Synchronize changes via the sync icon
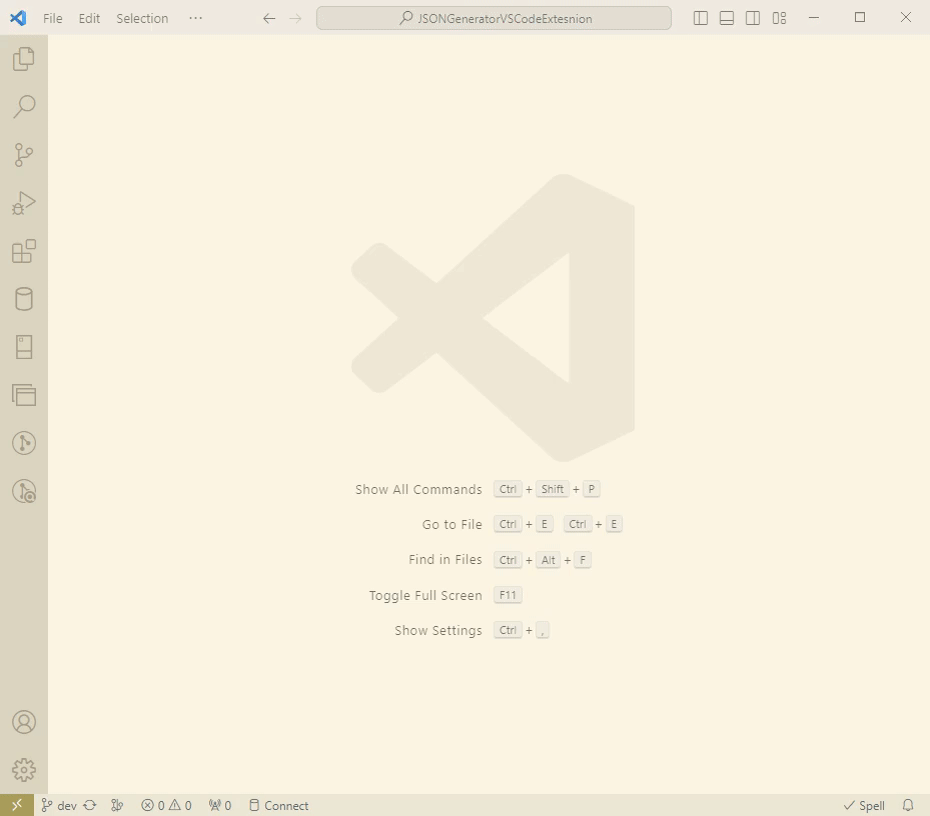Screen dimensions: 930x816 [90, 805]
